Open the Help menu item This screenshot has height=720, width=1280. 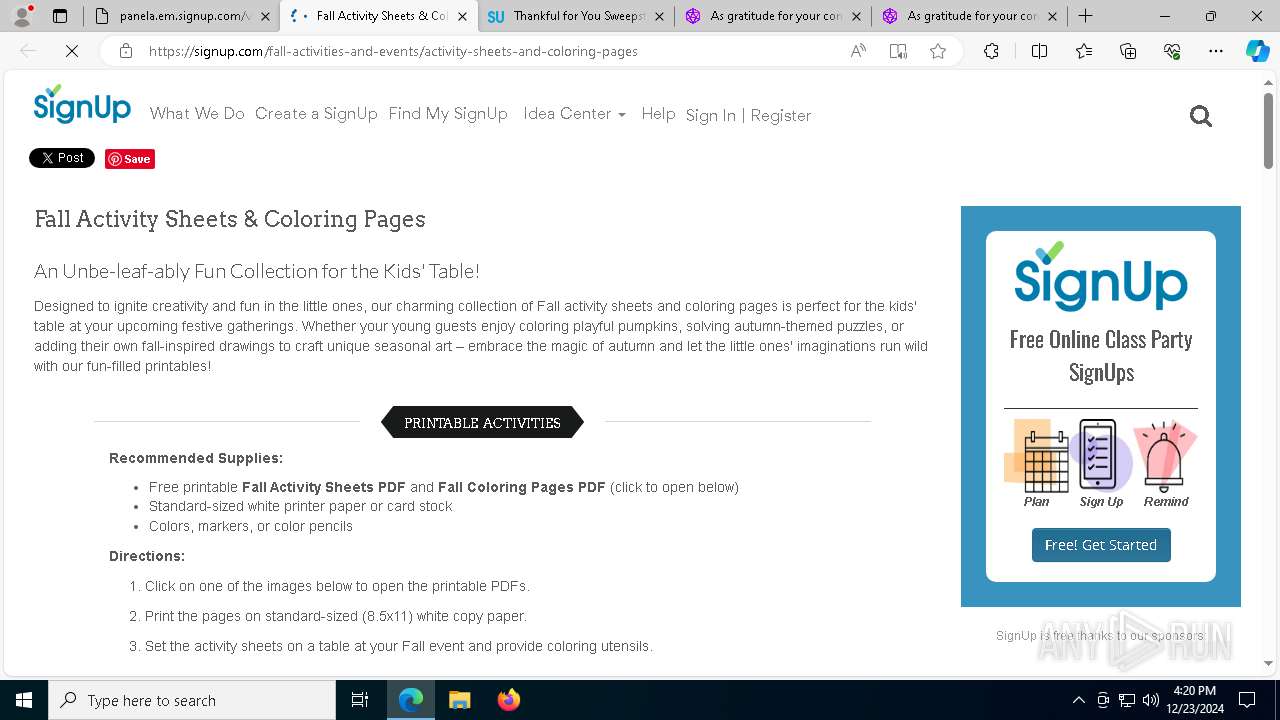[658, 114]
